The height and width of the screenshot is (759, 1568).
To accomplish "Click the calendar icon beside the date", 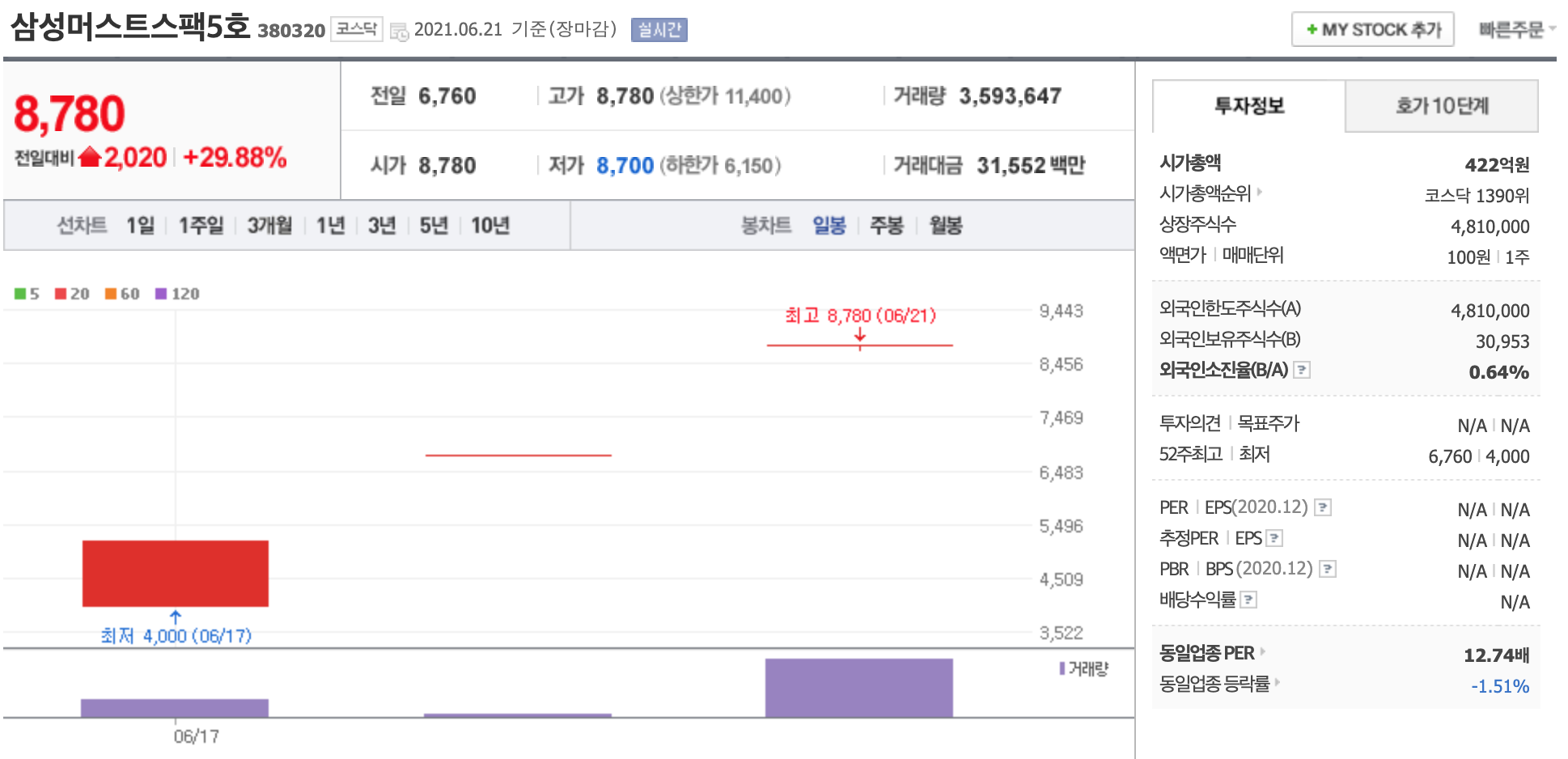I will [399, 32].
